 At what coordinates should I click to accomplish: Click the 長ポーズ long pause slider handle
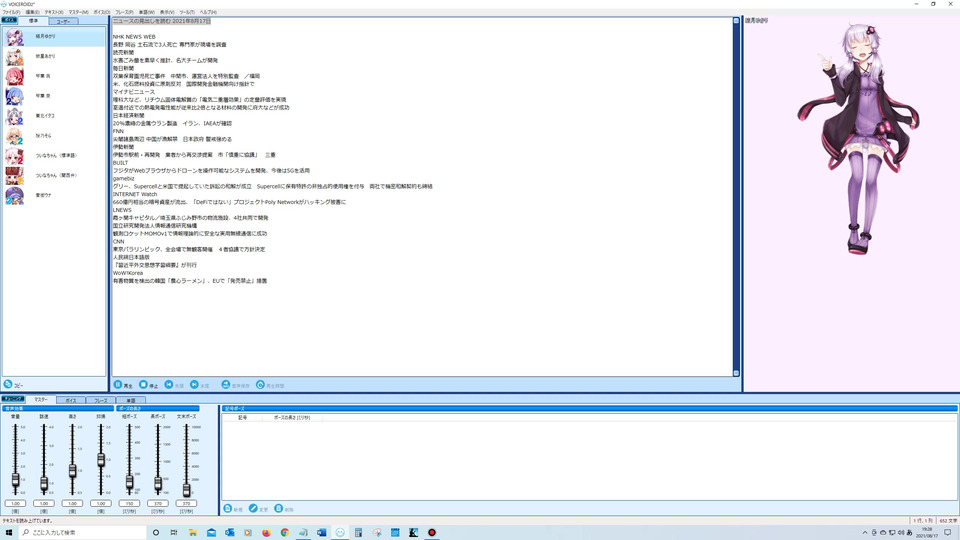pos(158,484)
